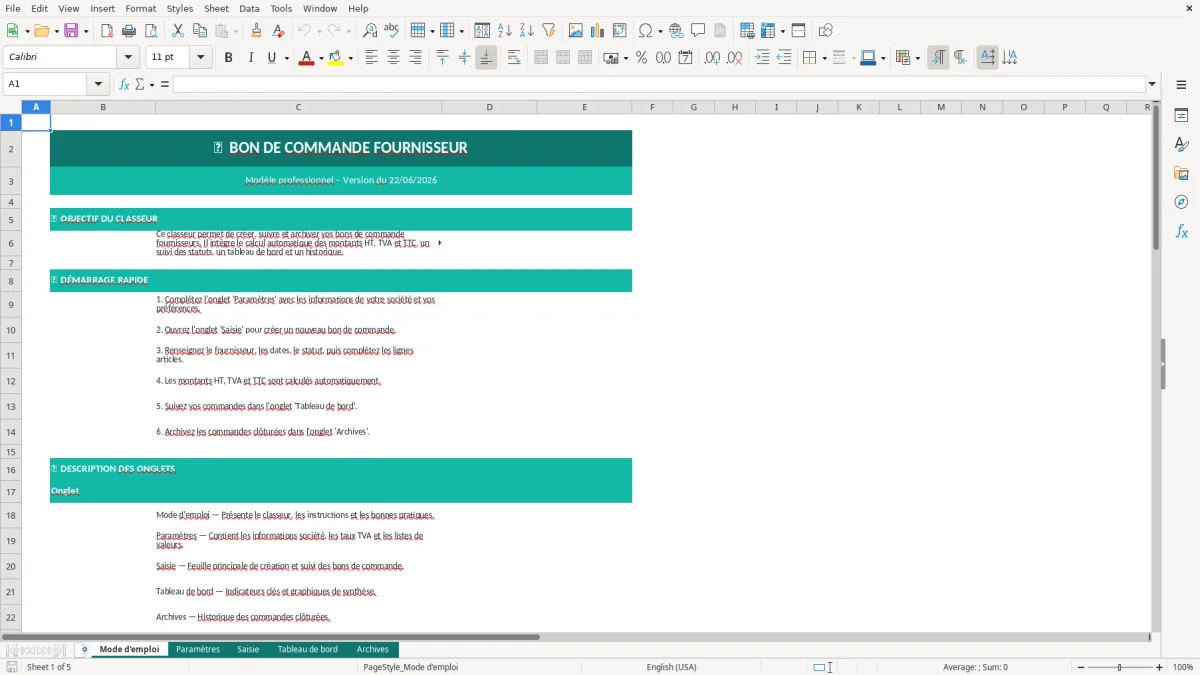Insert a pivot table
Viewport: 1200px width, 675px height.
pos(620,31)
